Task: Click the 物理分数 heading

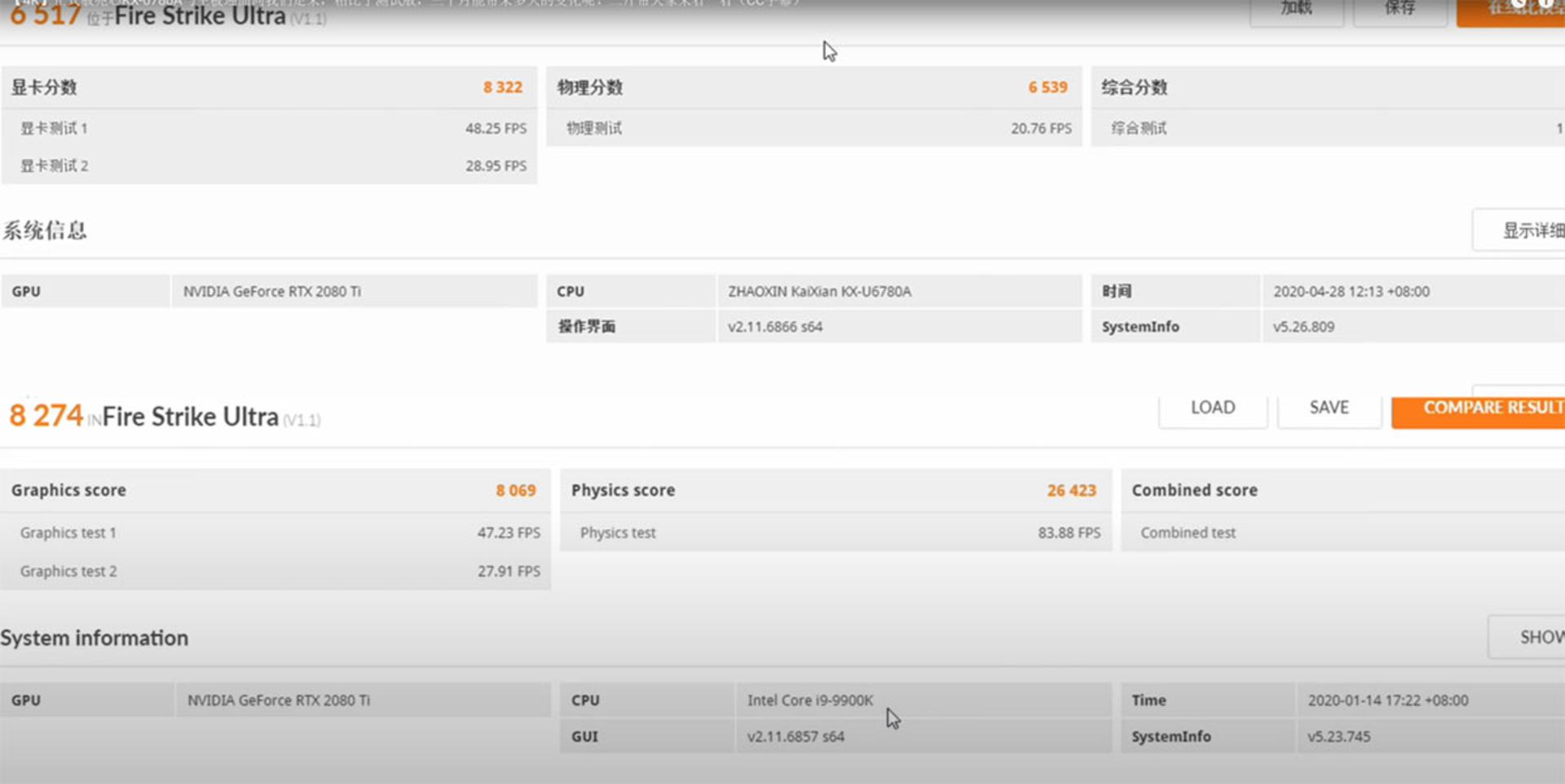Action: tap(590, 87)
